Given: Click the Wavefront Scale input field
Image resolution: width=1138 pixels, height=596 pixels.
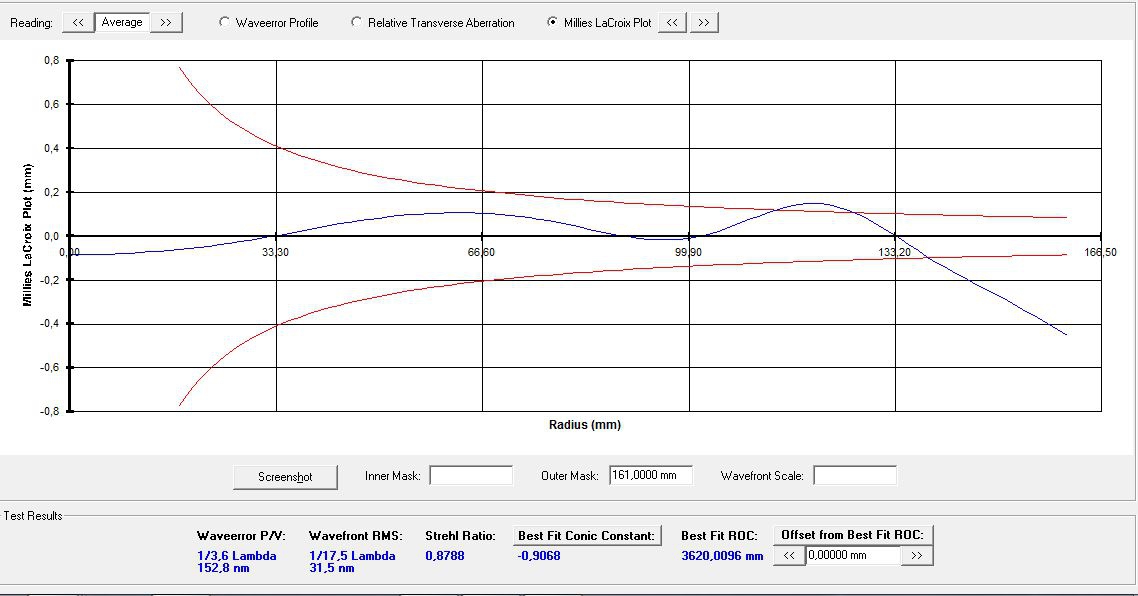Looking at the screenshot, I should point(855,475).
